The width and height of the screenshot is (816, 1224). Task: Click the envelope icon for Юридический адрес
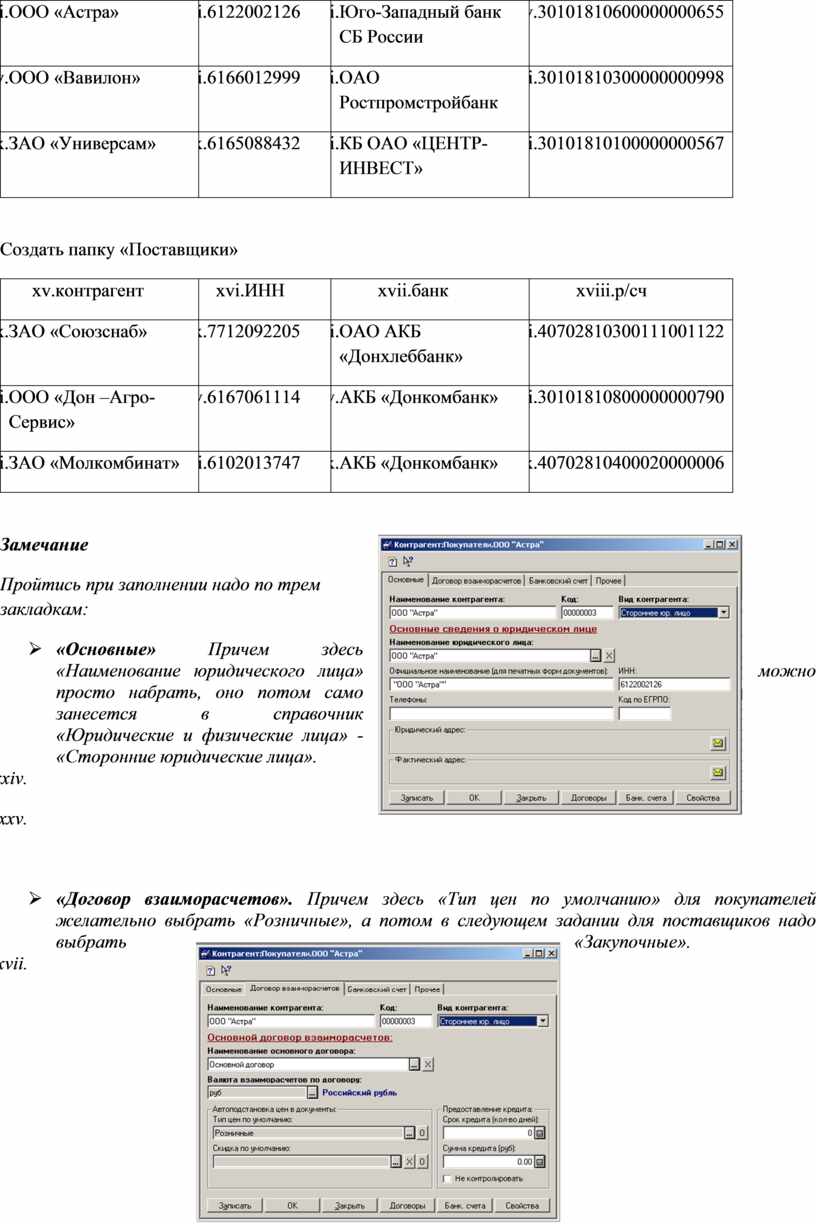tap(718, 743)
